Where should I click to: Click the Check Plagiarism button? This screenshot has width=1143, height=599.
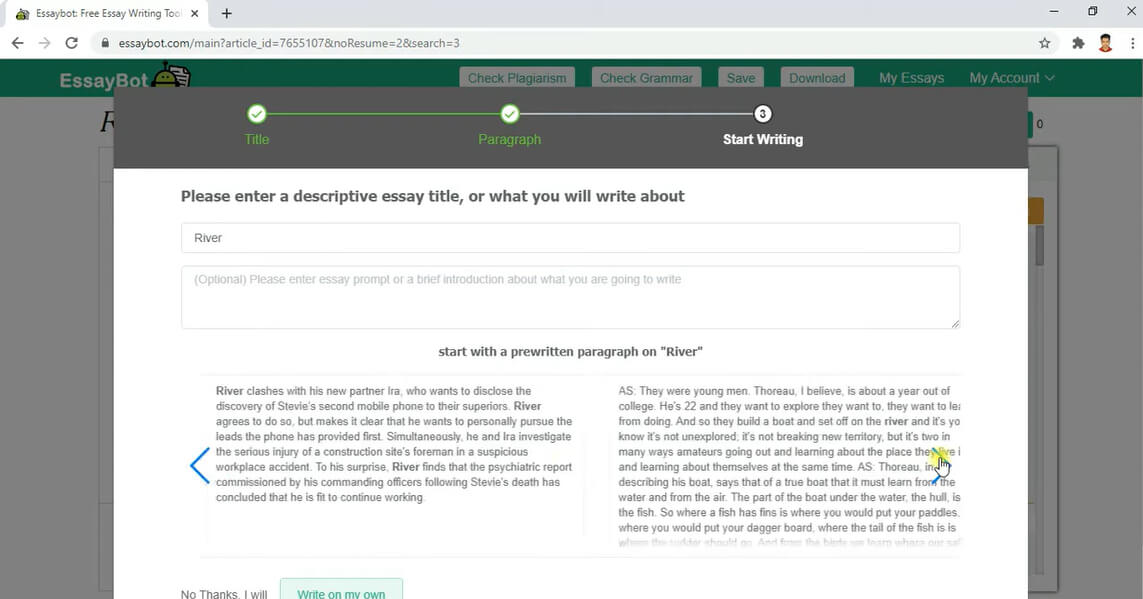516,78
